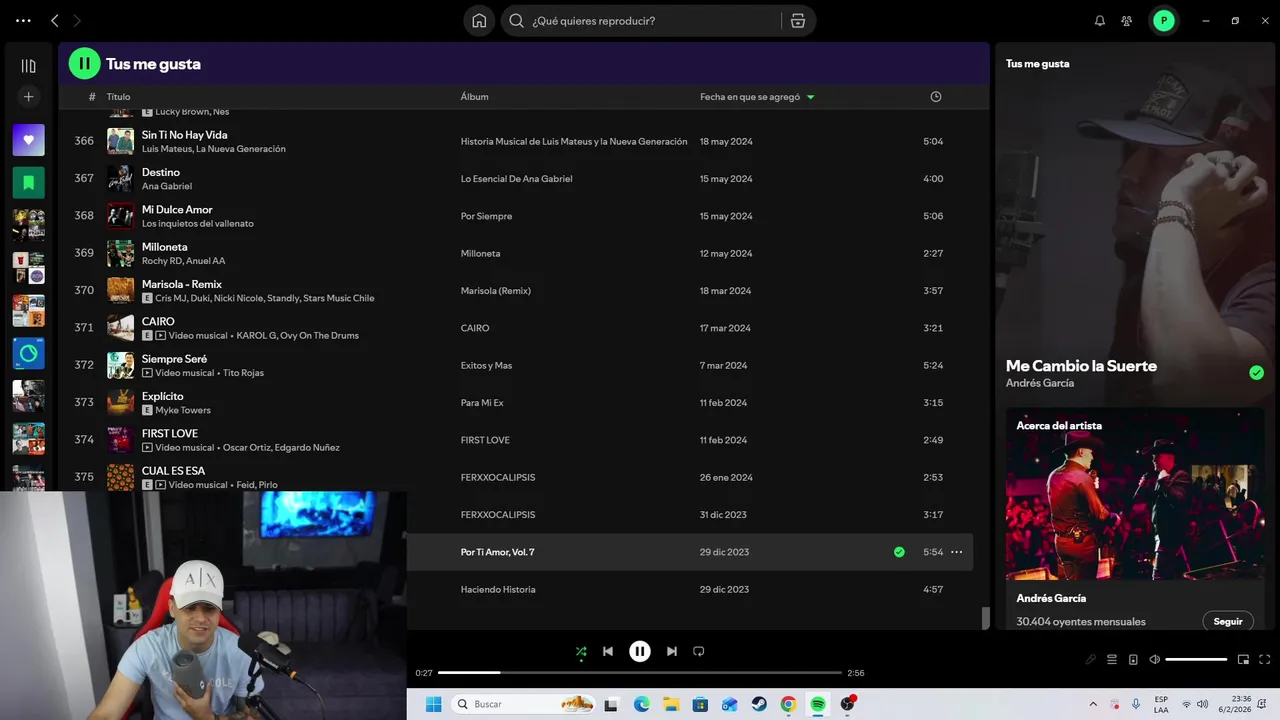Image resolution: width=1280 pixels, height=720 pixels.
Task: Open Fecha en que se agregó sort dropdown
Action: 757,97
